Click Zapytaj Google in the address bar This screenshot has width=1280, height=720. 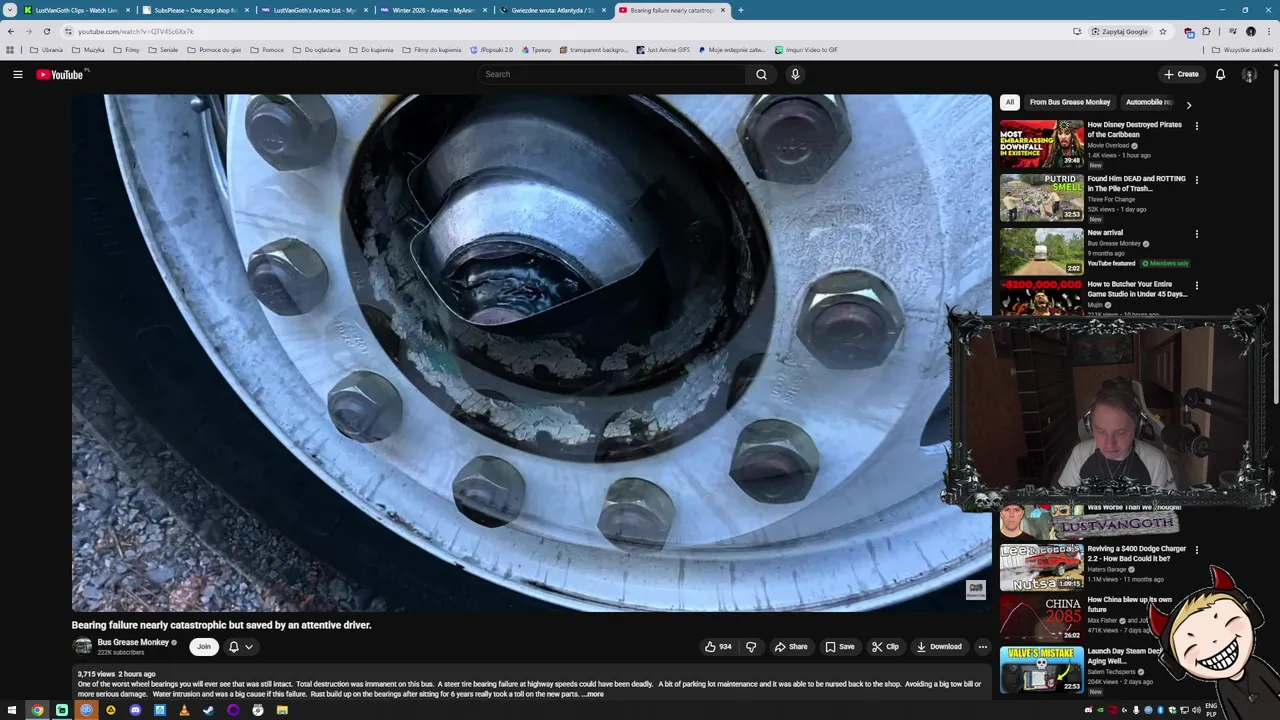click(x=1120, y=31)
